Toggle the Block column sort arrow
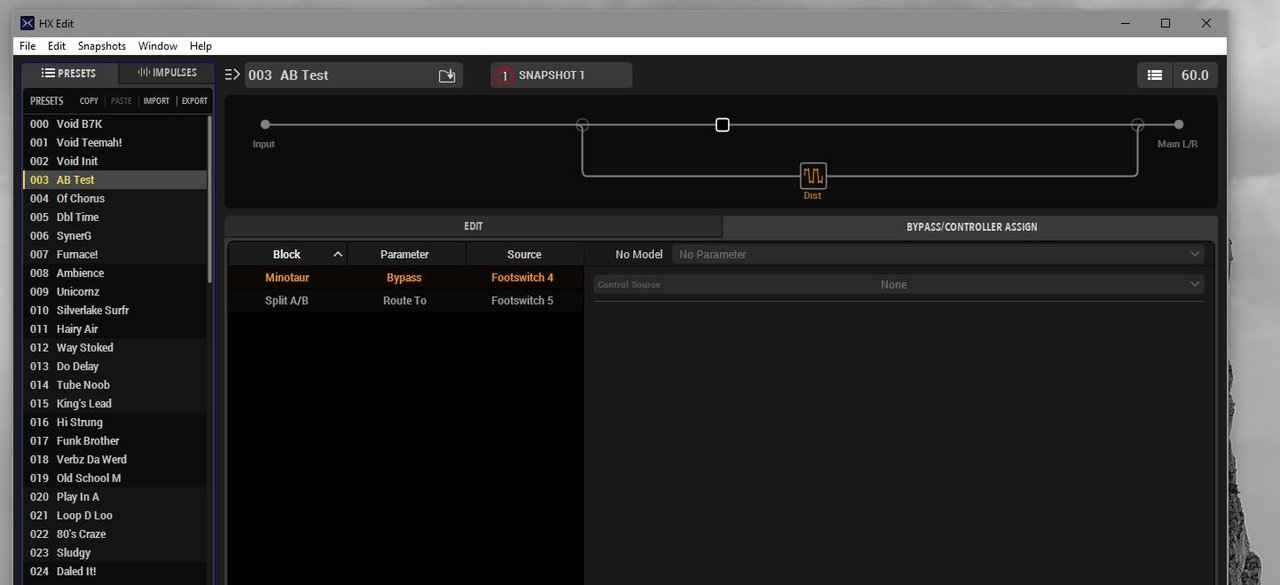 [x=338, y=254]
